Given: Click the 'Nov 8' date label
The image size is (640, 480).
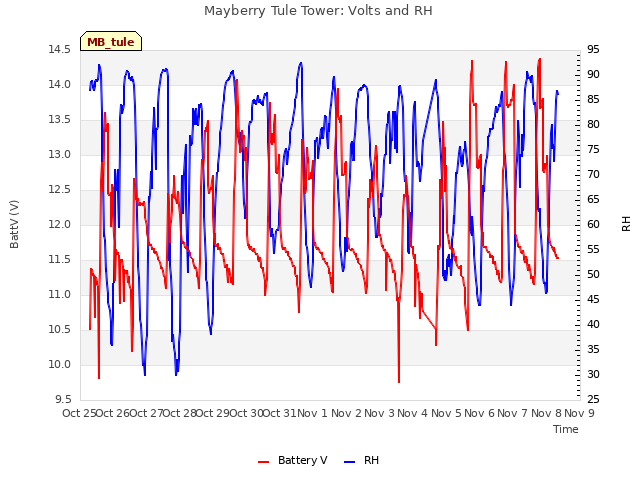Looking at the screenshot, I should coord(546,413).
